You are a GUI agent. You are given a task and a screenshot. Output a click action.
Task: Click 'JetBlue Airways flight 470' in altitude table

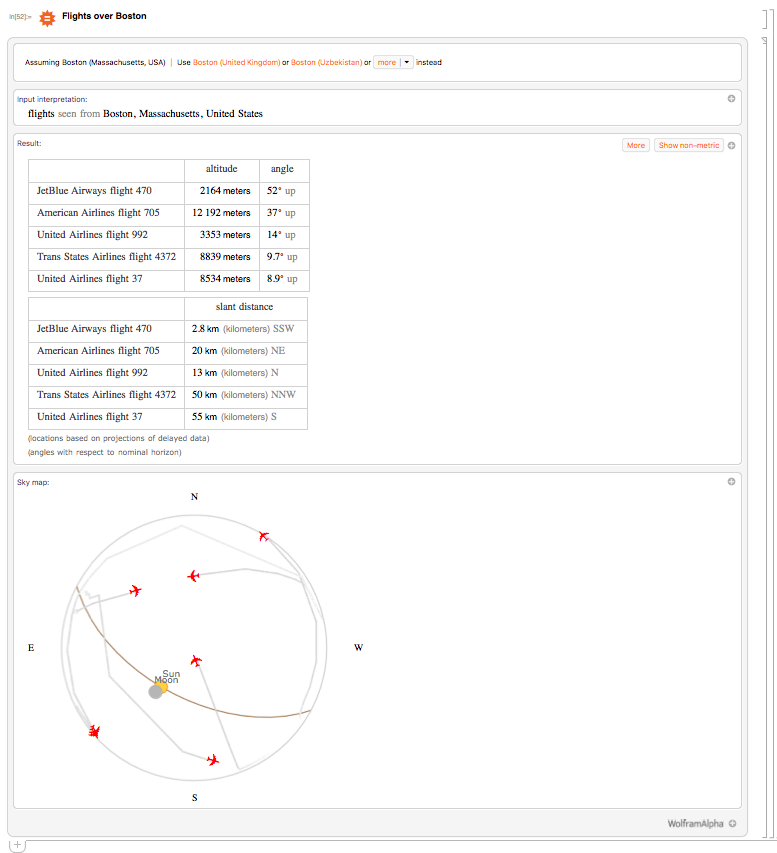(94, 191)
